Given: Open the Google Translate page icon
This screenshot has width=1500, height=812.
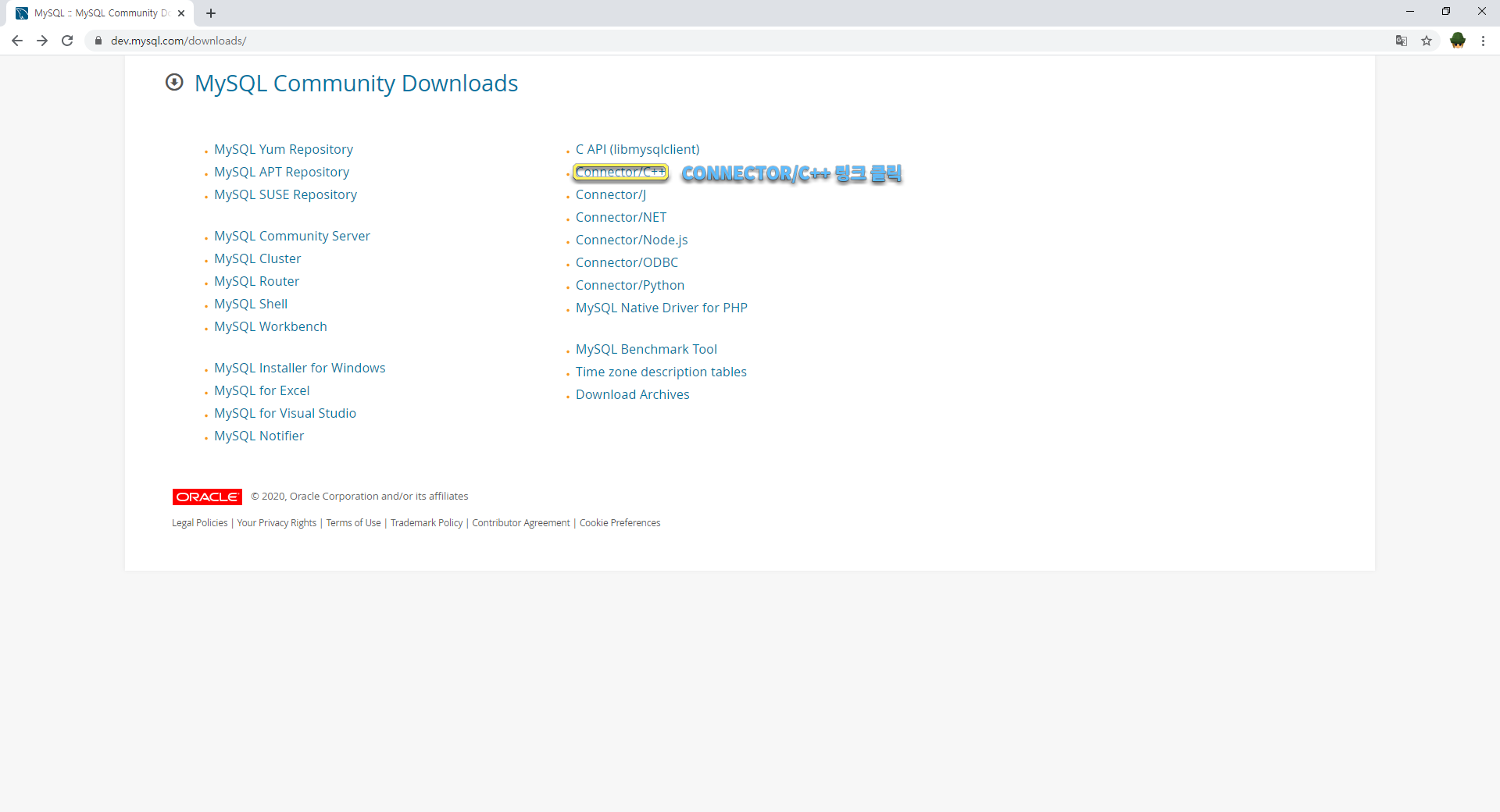Looking at the screenshot, I should click(1402, 41).
